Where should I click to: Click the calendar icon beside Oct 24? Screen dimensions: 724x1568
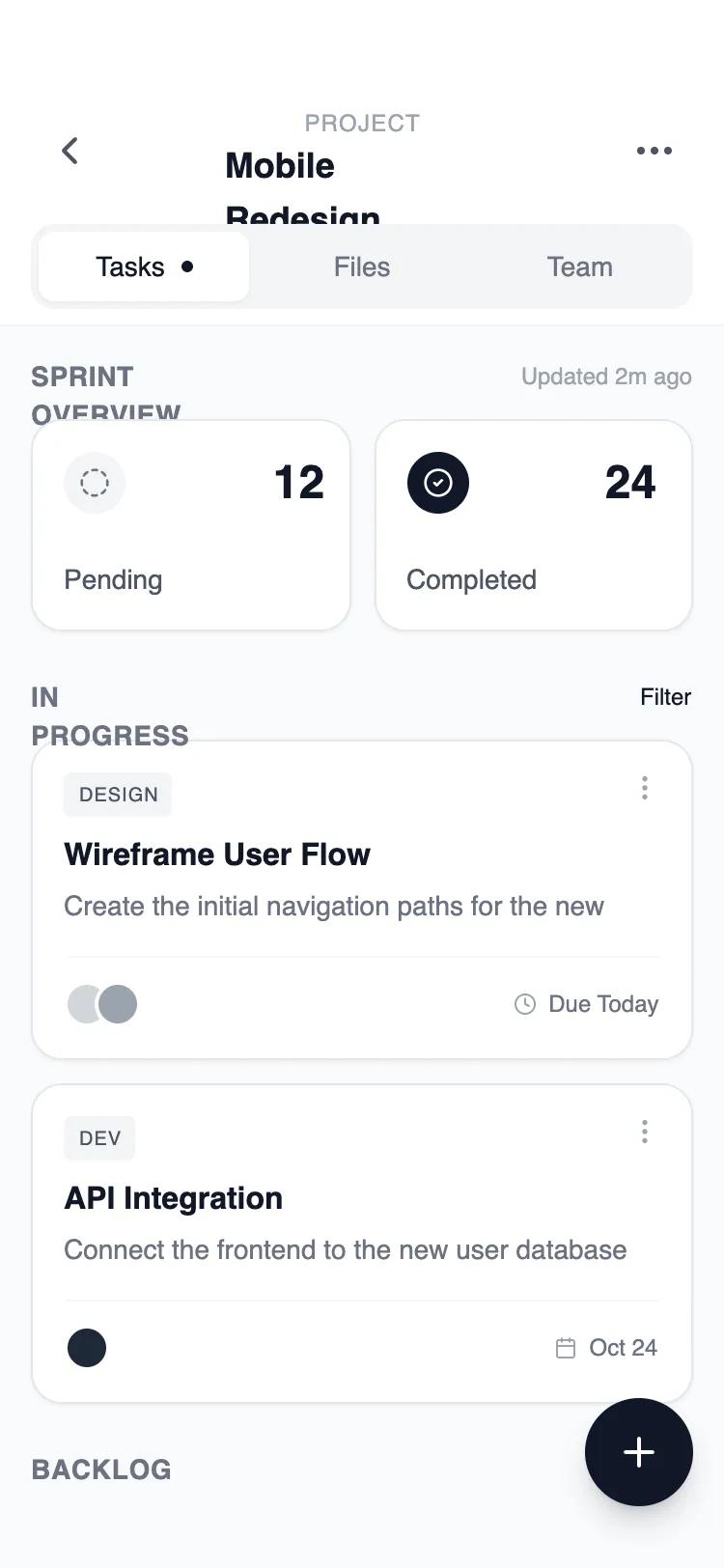(x=566, y=1348)
